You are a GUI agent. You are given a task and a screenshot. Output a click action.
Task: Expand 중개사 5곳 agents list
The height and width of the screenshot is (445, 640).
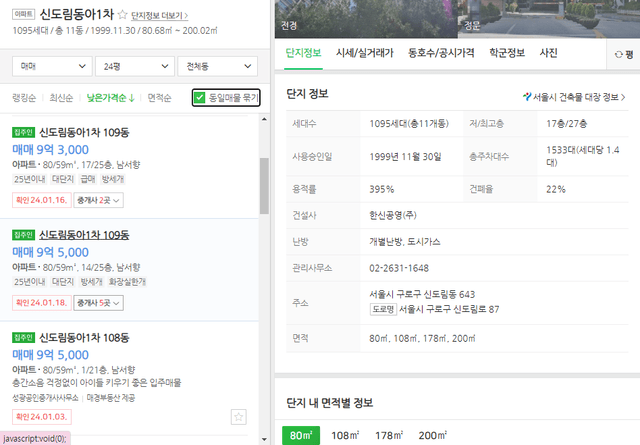coord(98,303)
